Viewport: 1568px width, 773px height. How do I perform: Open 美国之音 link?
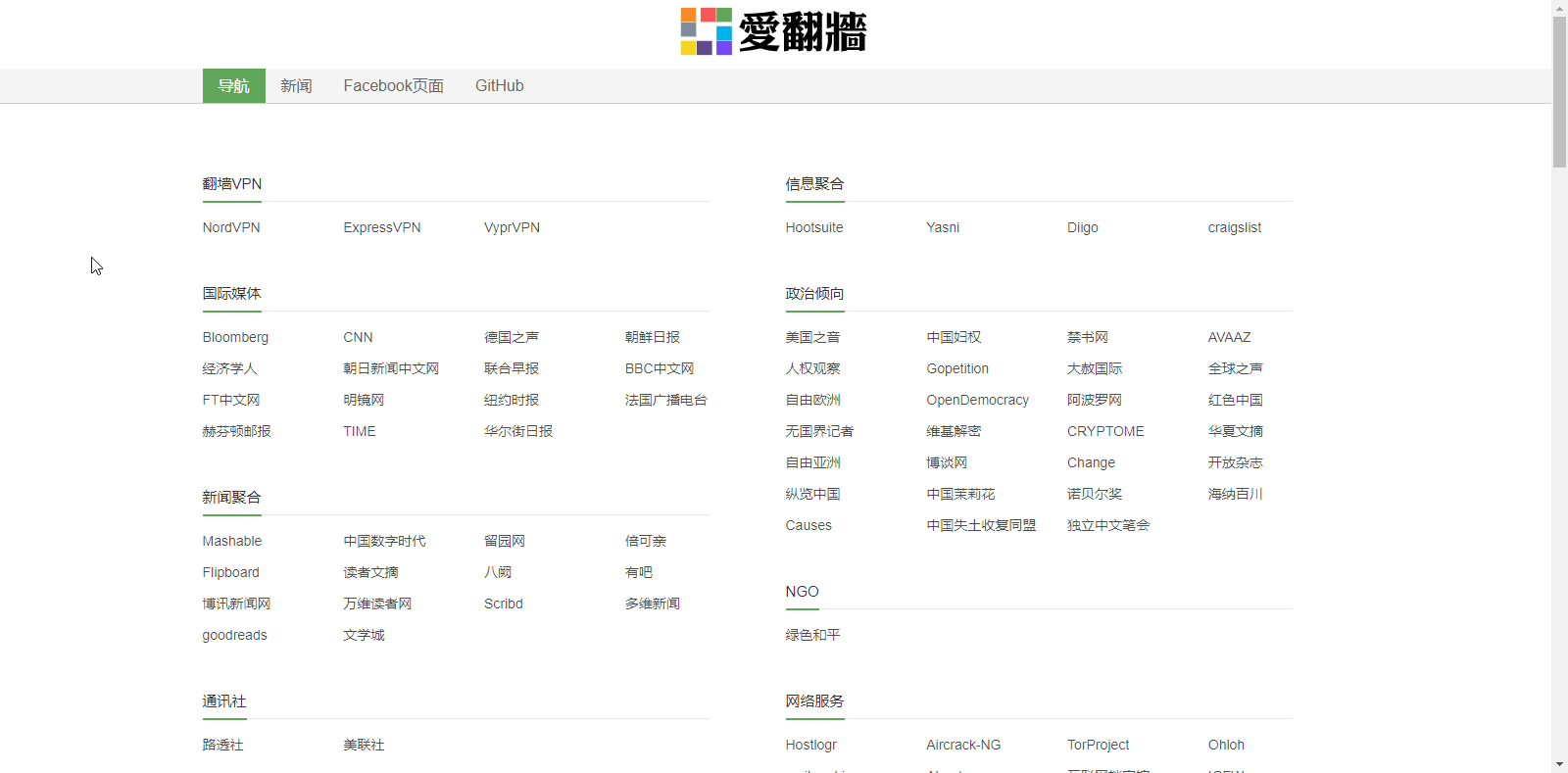click(x=812, y=337)
